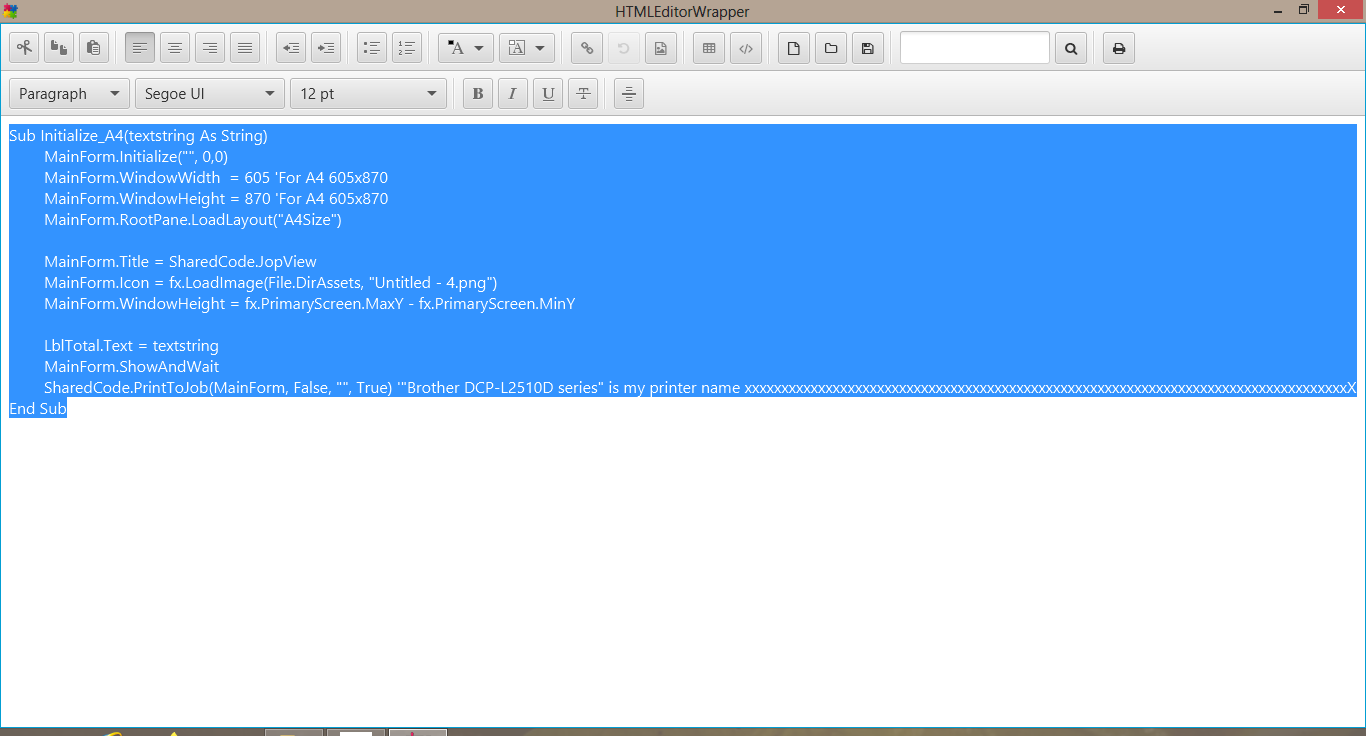Click the "MainForm.Title = SharedCode.JopView" line

(x=180, y=262)
